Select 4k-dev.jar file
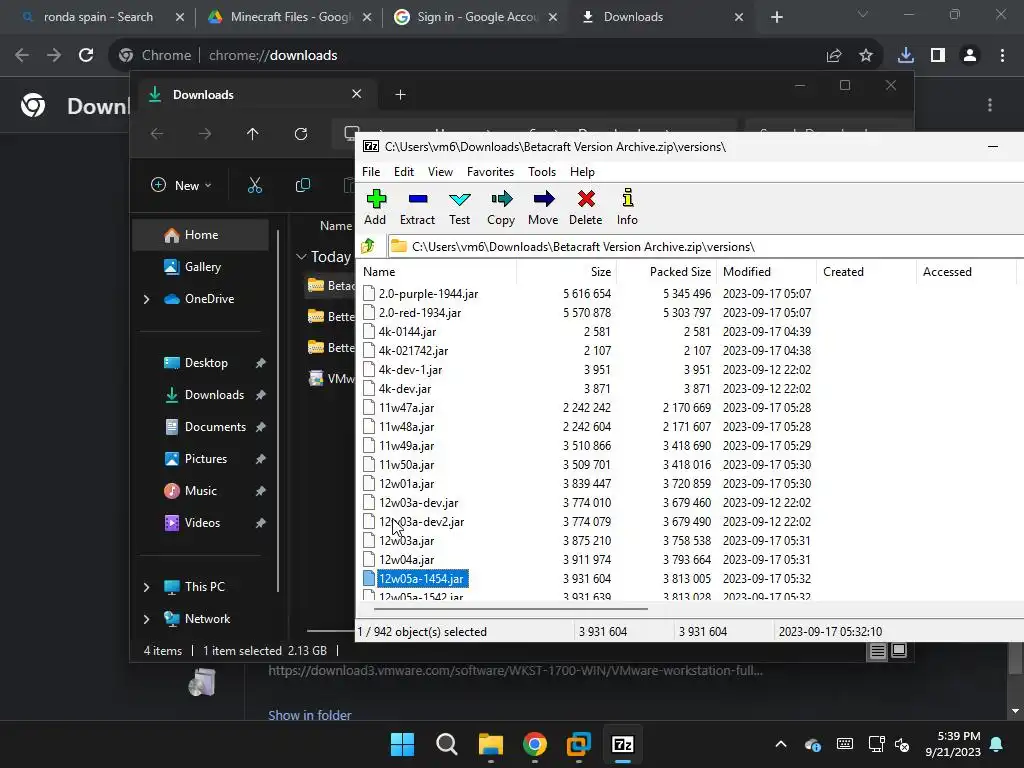This screenshot has width=1024, height=768. (x=405, y=389)
